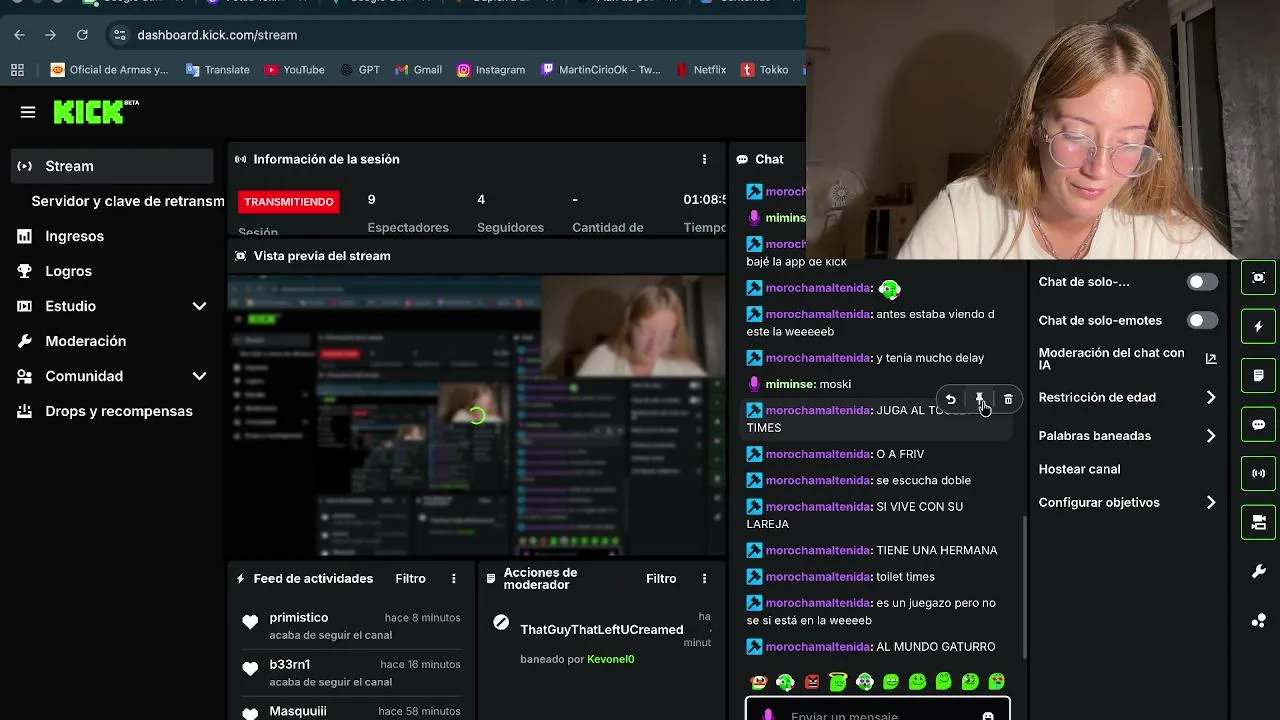Click the lightning bolt icon in right sidebar

(1258, 327)
